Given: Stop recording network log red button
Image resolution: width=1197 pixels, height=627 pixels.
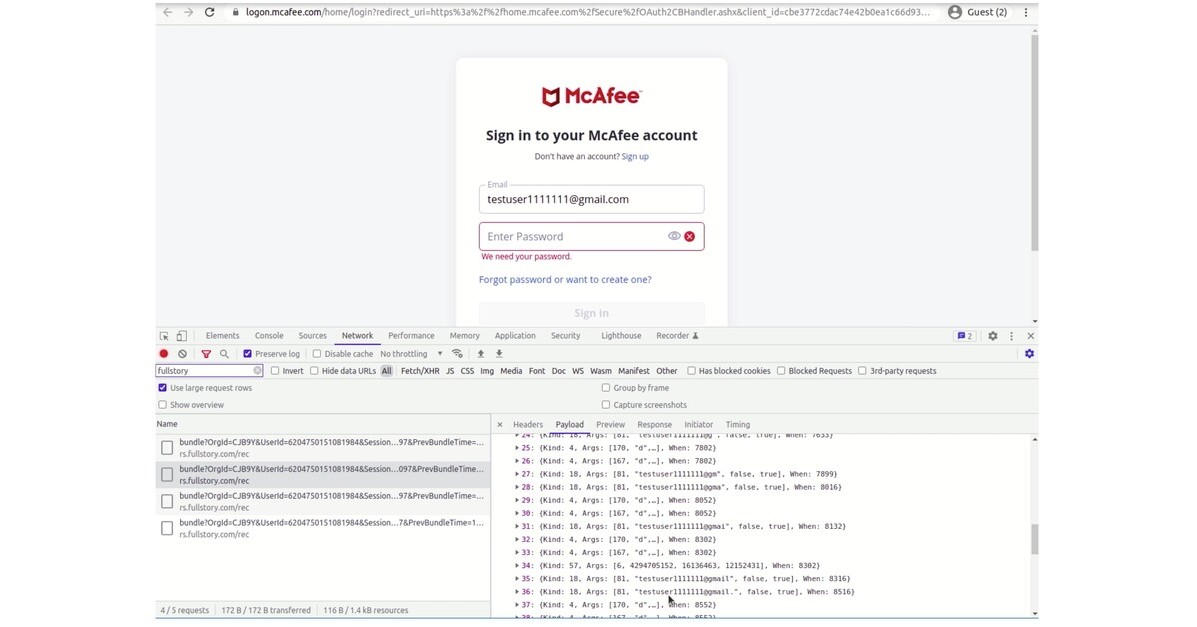Looking at the screenshot, I should pyautogui.click(x=164, y=354).
